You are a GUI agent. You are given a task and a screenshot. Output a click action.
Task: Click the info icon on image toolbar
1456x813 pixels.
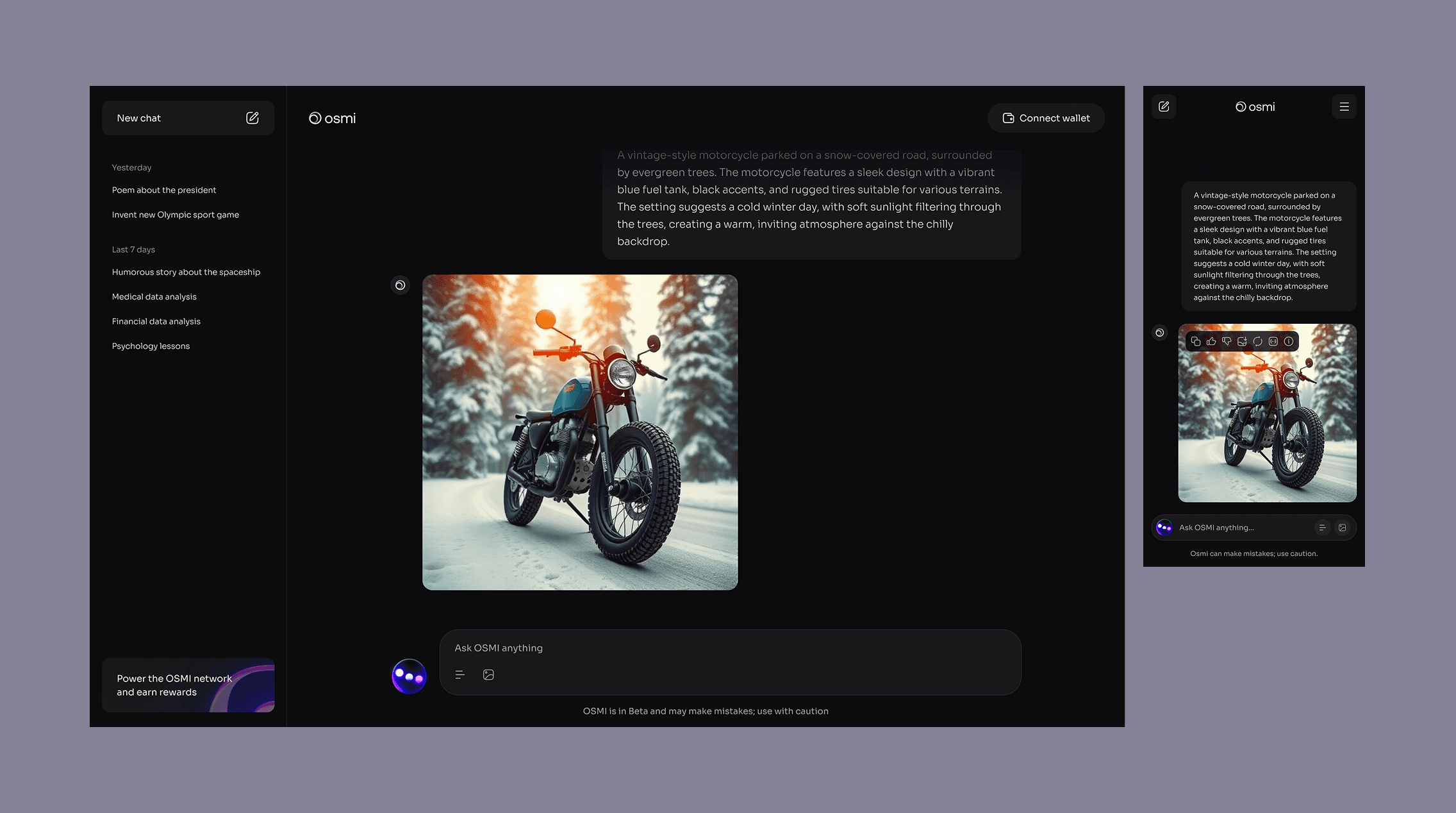[x=1289, y=342]
